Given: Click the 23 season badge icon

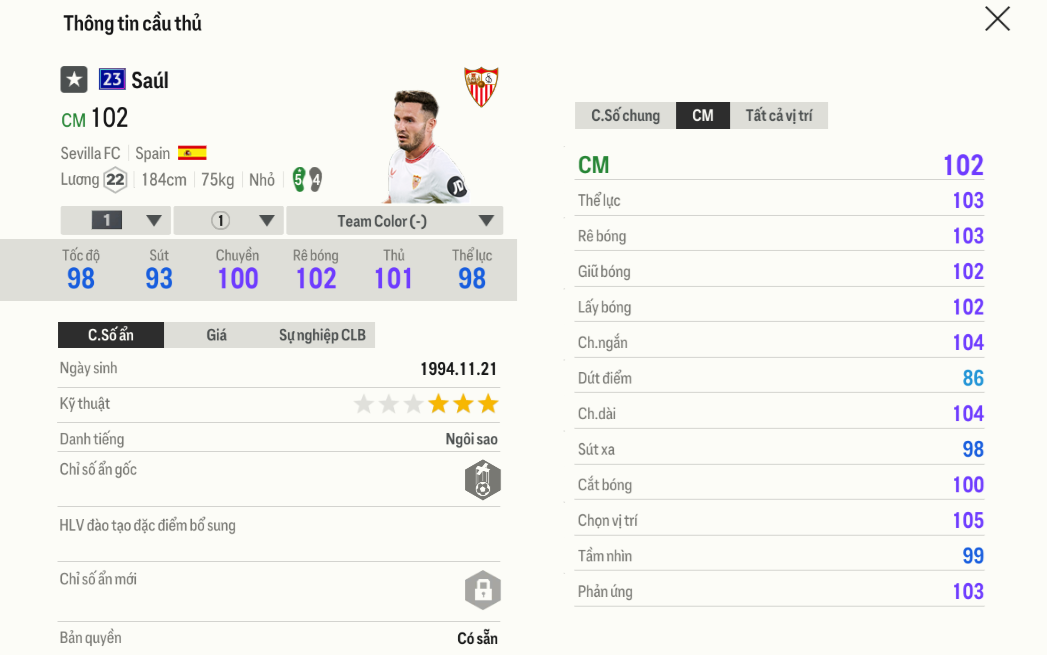Looking at the screenshot, I should [112, 80].
